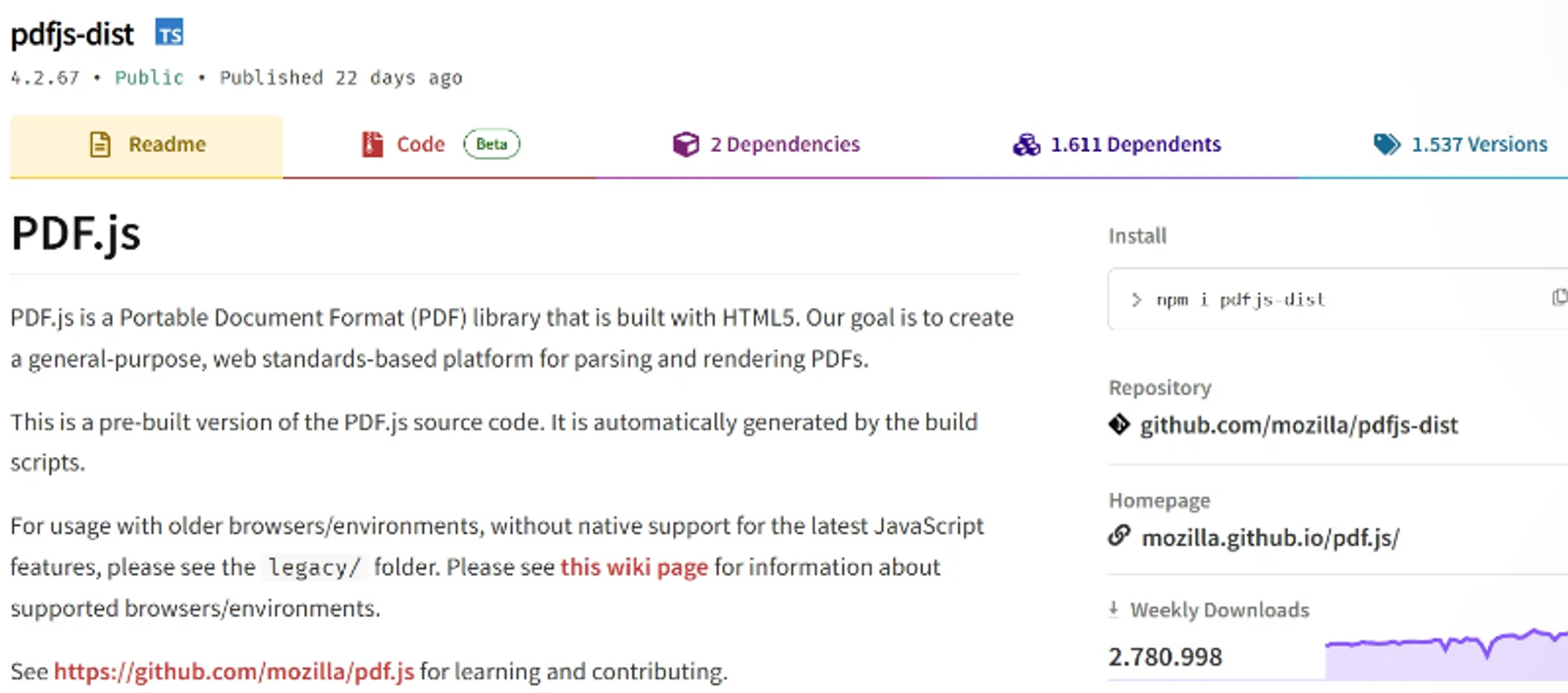Click the Dependents cubes icon
Image resolution: width=1568 pixels, height=693 pixels.
tap(1026, 144)
